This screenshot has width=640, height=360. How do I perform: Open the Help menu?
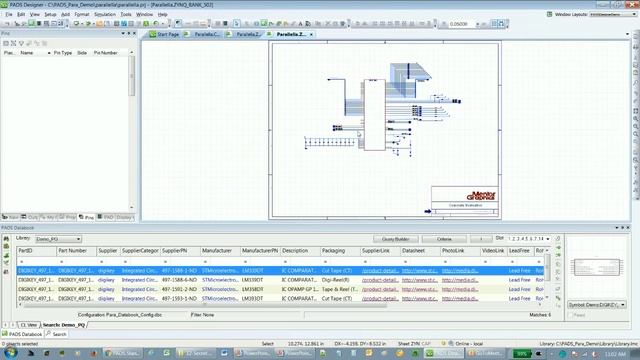click(162, 14)
